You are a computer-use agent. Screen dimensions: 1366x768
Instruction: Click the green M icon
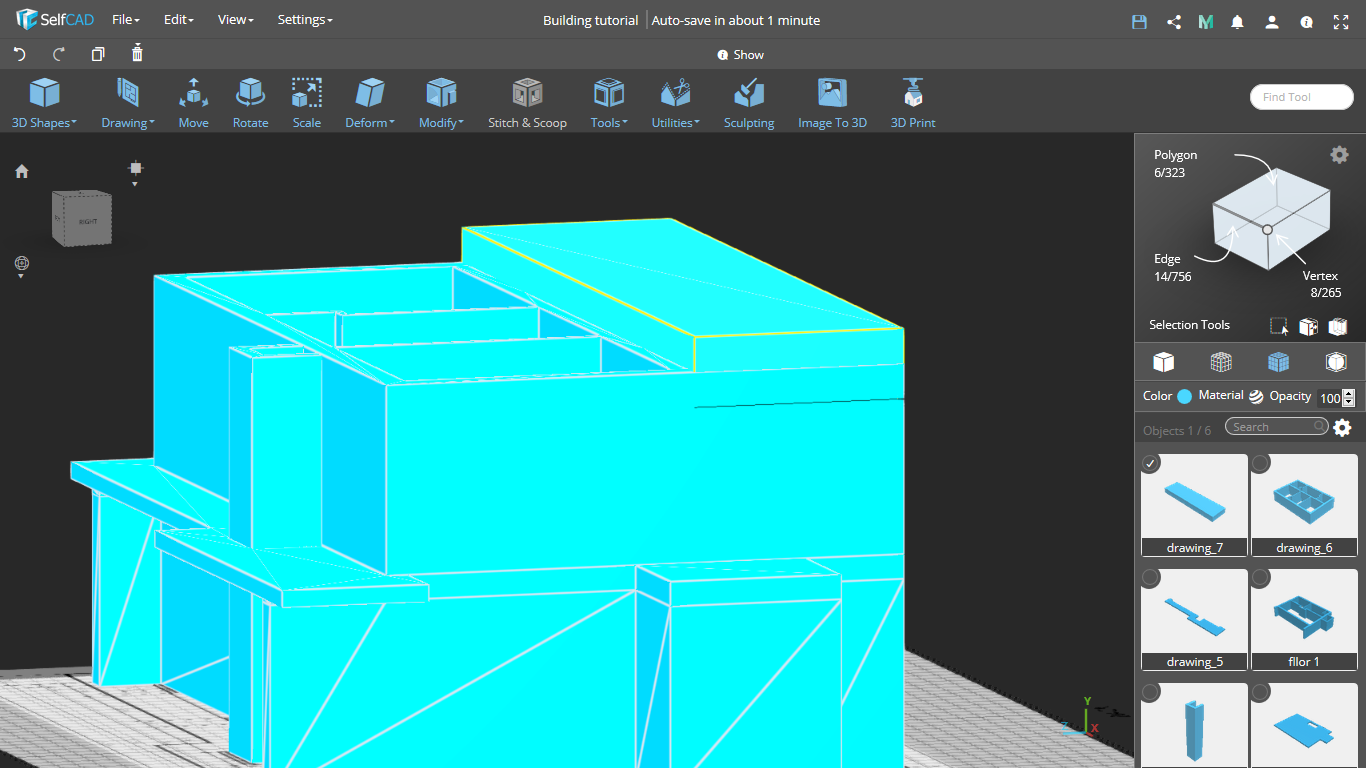(1206, 21)
